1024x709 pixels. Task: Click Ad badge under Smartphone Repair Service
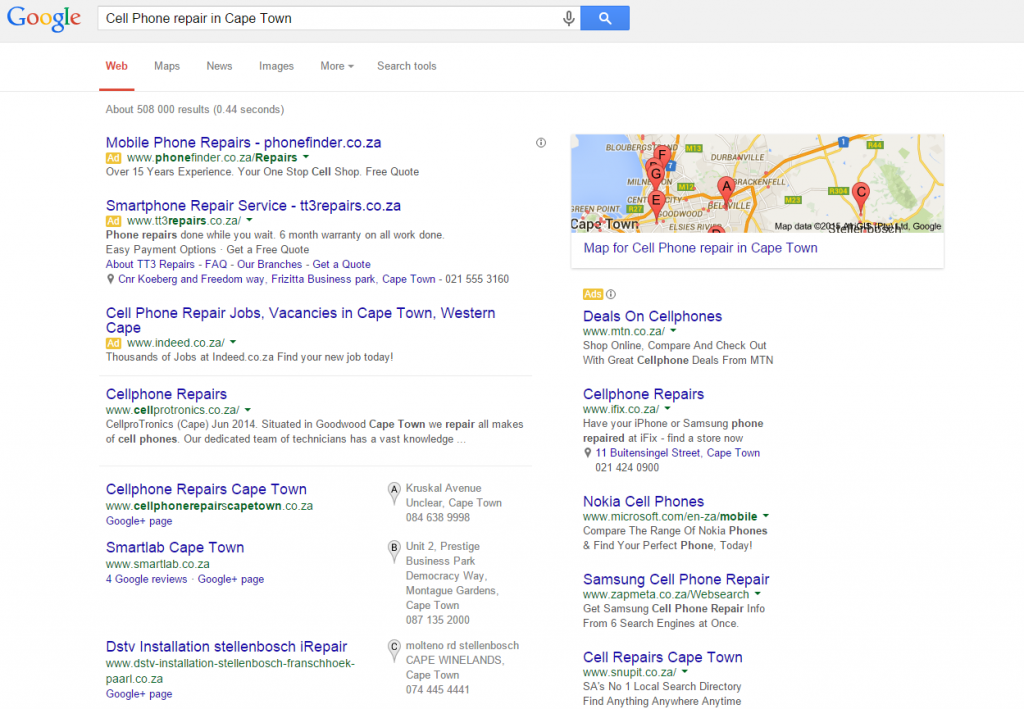click(114, 221)
